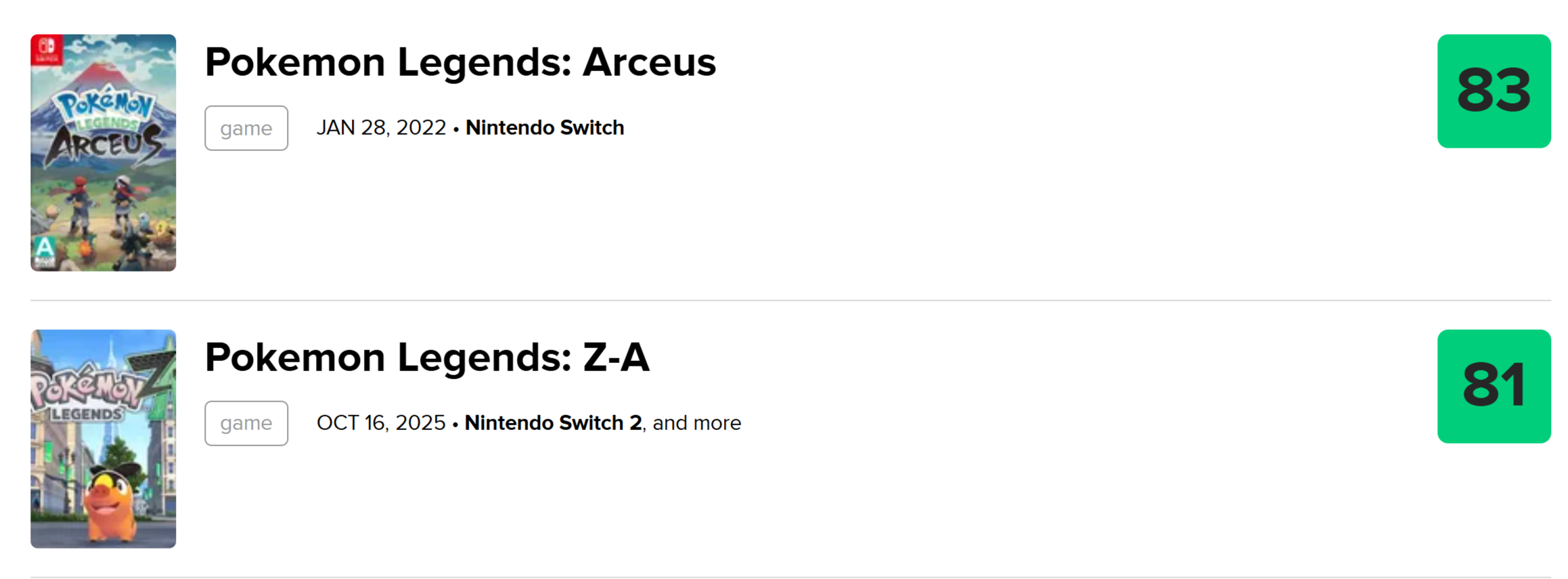Viewport: 1568px width, 579px height.
Task: Click the black ARCEUS lettering on cover art
Action: (105, 144)
